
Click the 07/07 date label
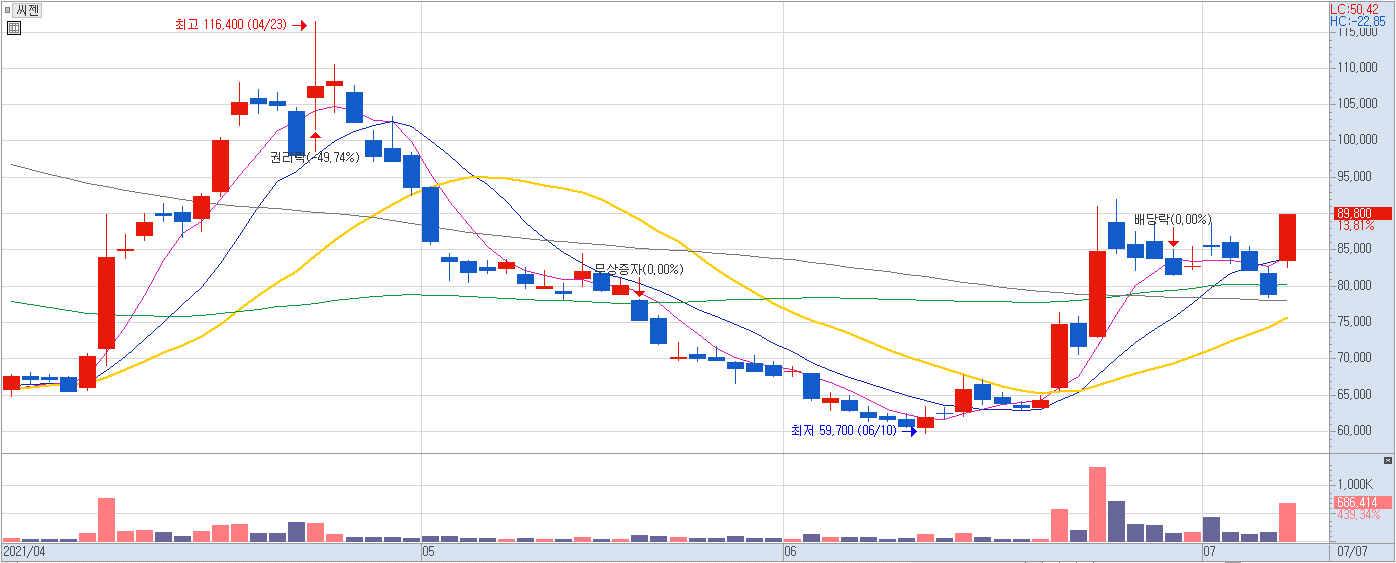(1350, 552)
